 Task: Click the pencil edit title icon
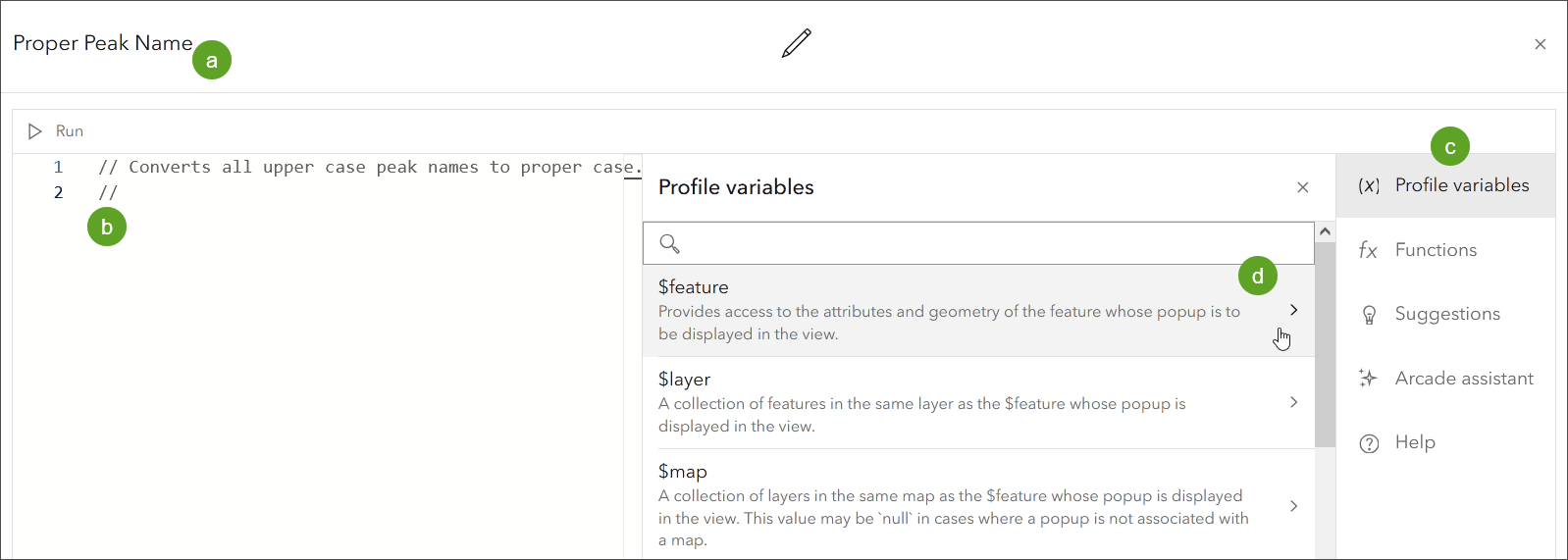[797, 43]
